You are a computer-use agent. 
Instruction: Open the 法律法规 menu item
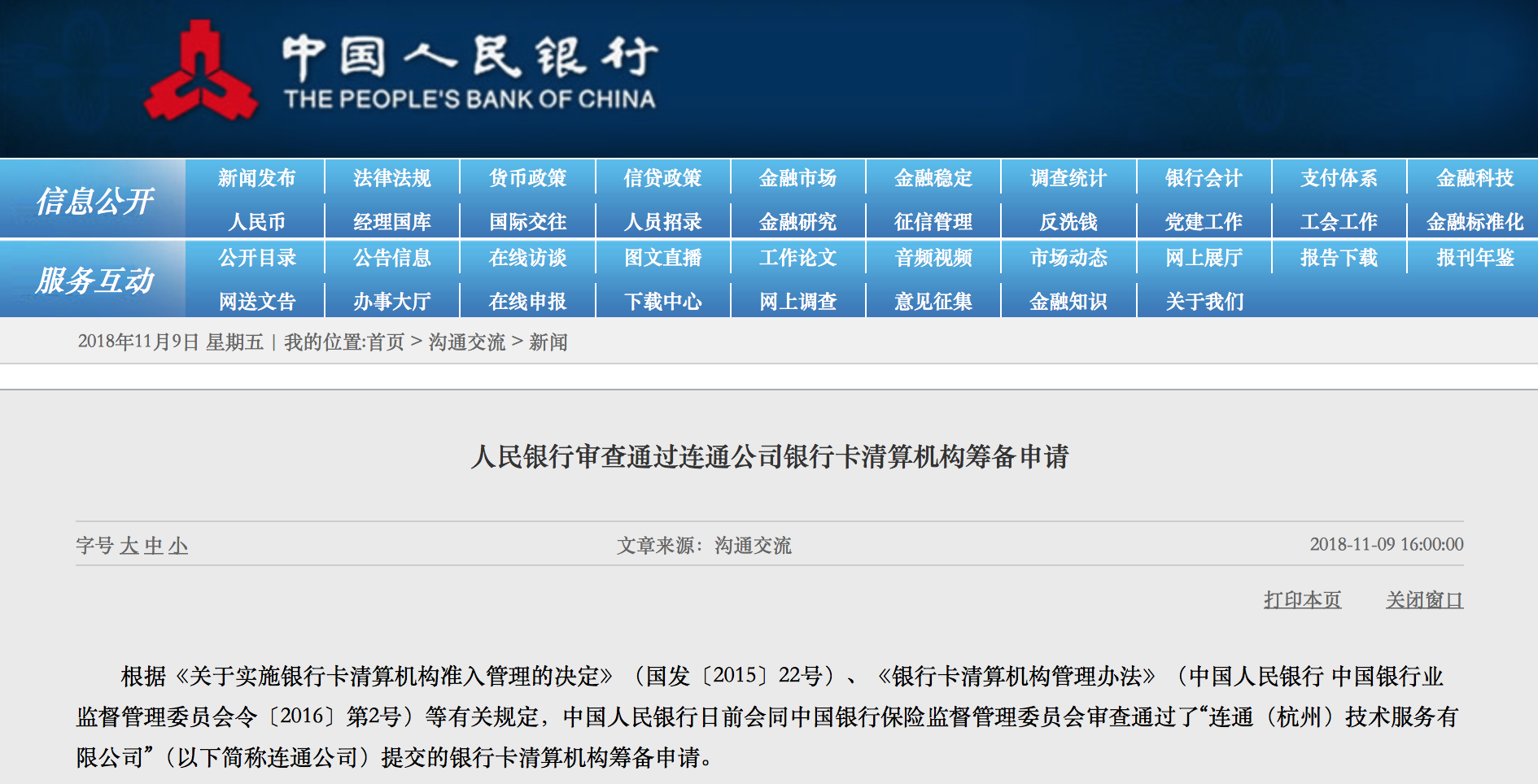pyautogui.click(x=392, y=178)
